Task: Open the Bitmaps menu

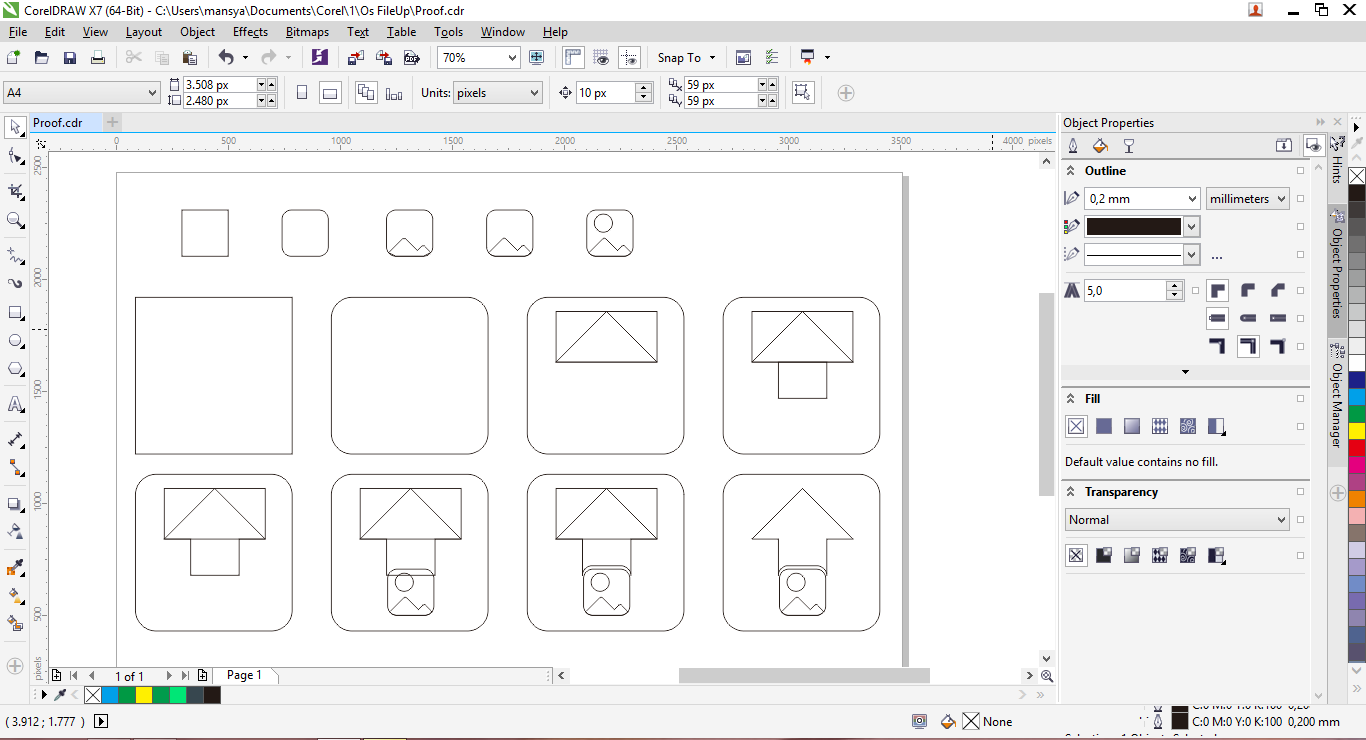Action: (307, 32)
